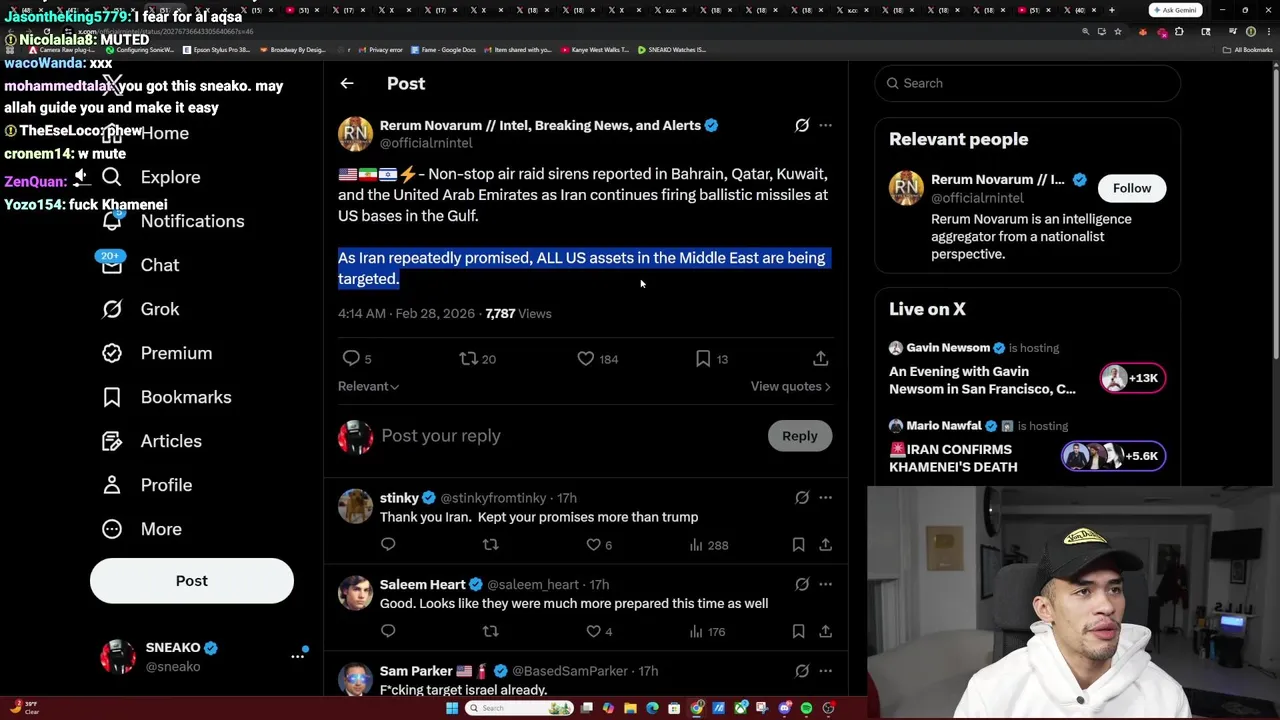Screen dimensions: 1280x720
Task: Reply to the Rerum Novarum post
Action: click(x=356, y=358)
